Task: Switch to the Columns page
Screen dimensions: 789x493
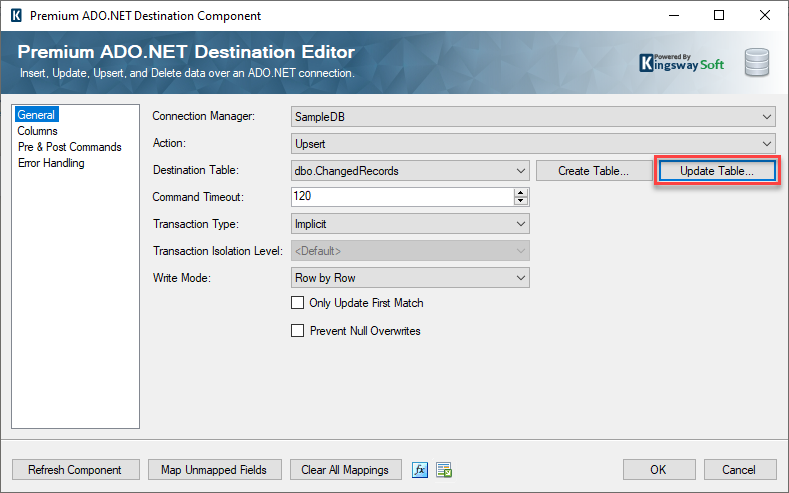Action: [37, 131]
